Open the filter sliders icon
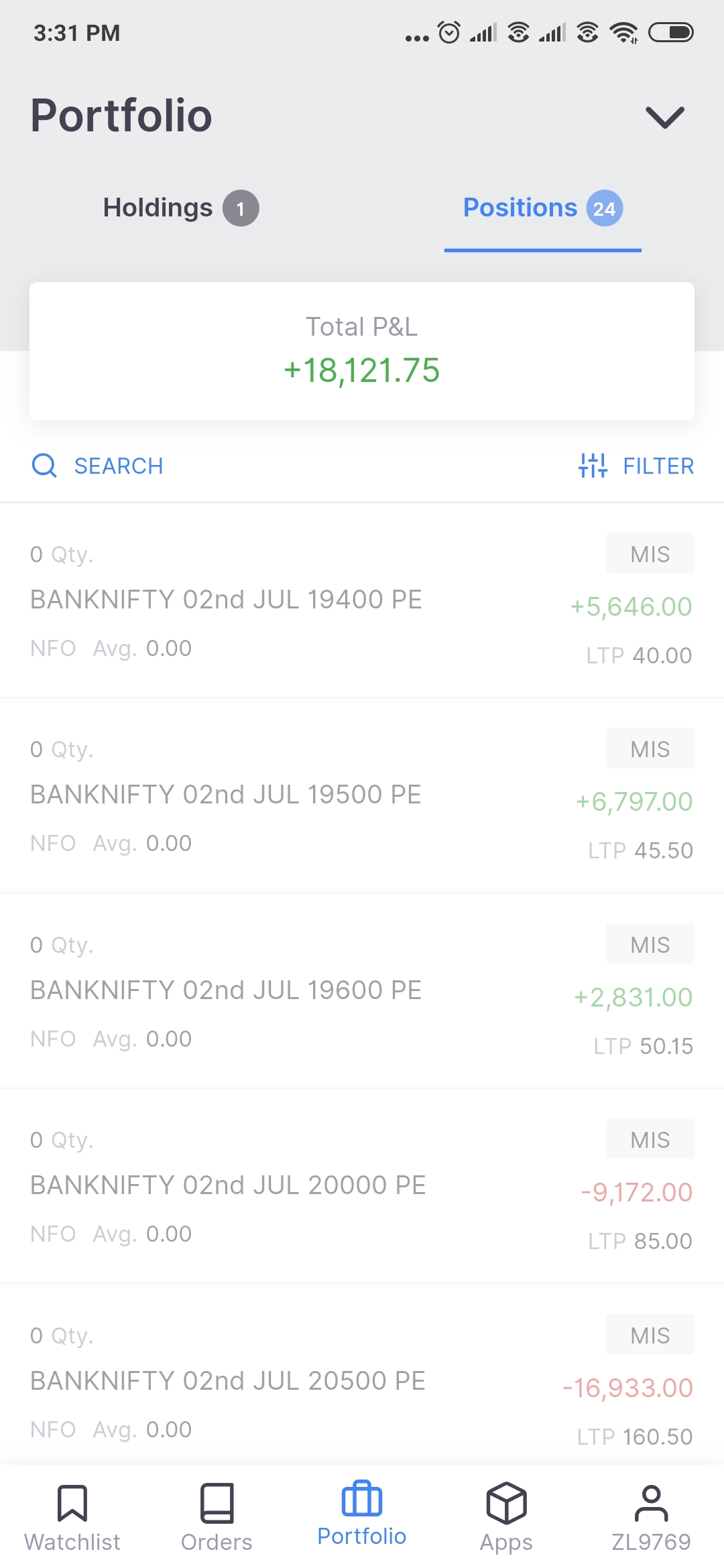This screenshot has height=1568, width=724. pos(593,465)
